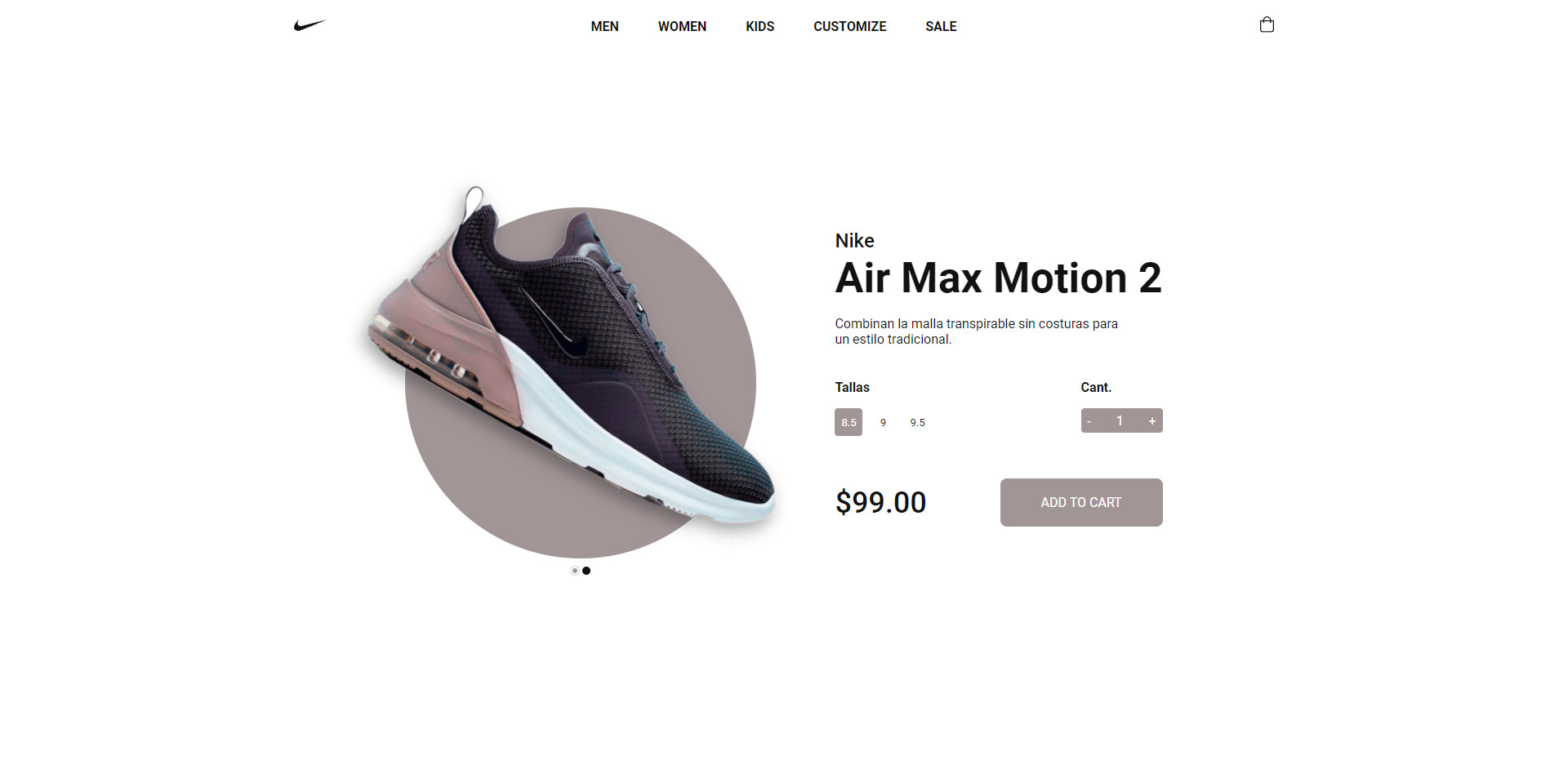Image resolution: width=1568 pixels, height=765 pixels.
Task: Increase quantity with the plus button
Action: 1151,420
